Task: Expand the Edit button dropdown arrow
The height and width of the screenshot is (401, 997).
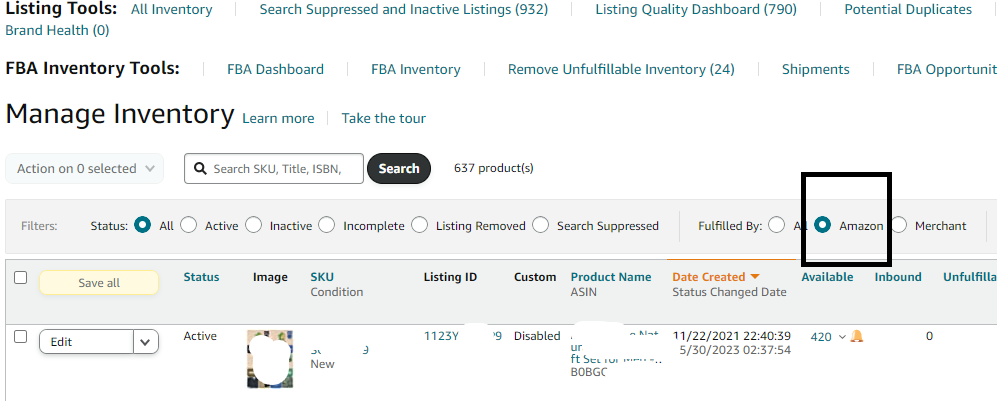Action: (x=146, y=342)
